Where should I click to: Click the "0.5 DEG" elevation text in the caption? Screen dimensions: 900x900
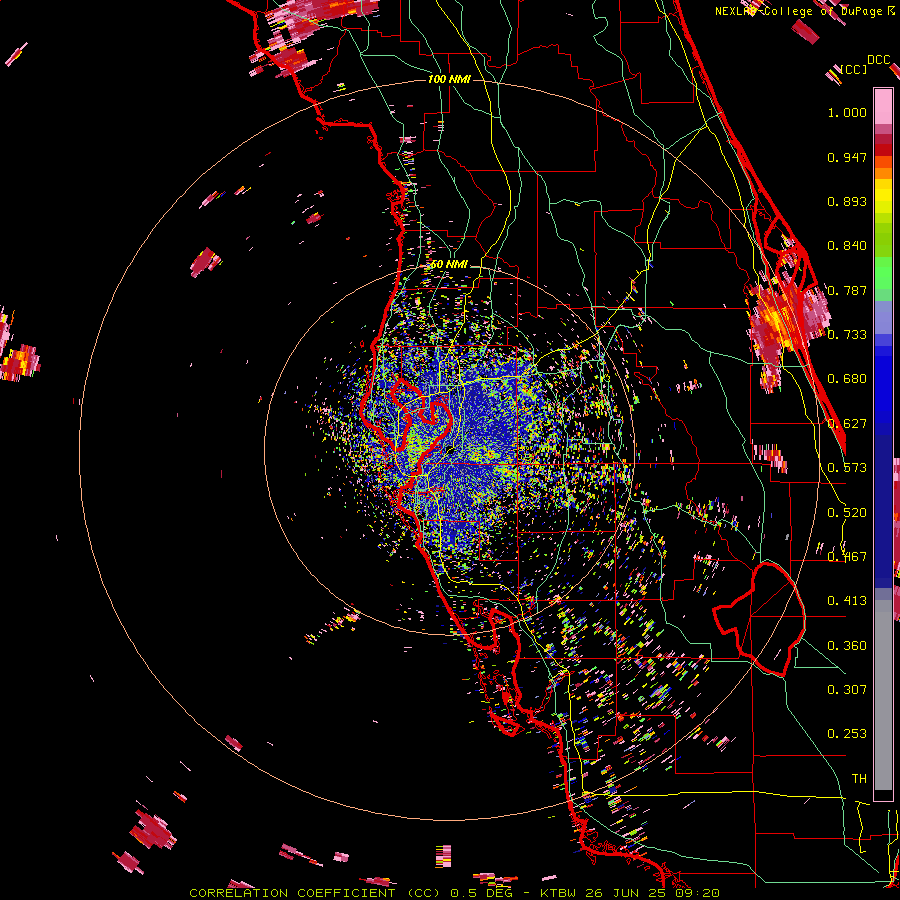(480, 893)
